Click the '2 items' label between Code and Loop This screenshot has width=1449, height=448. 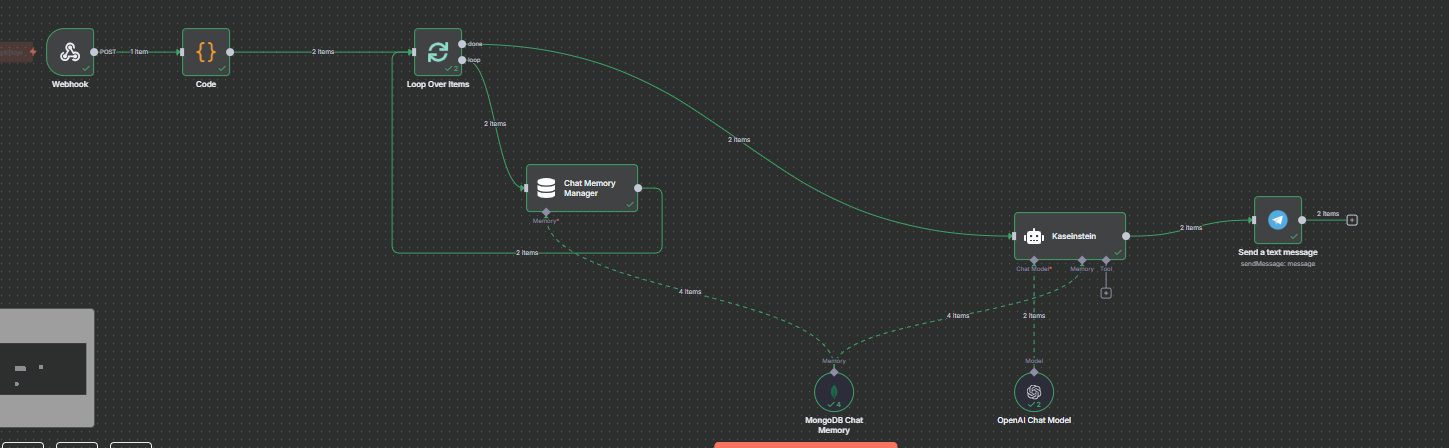coord(323,52)
